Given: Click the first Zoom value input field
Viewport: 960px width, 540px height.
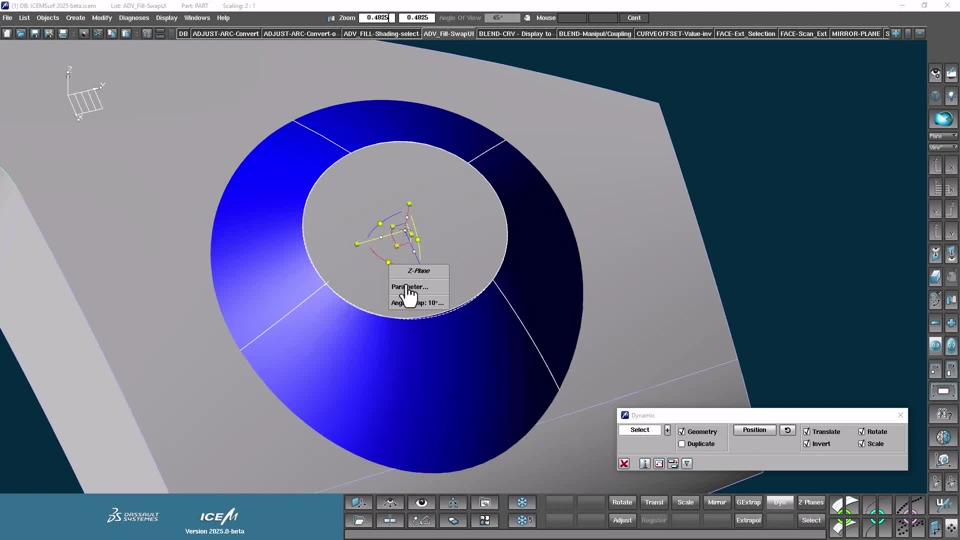Looking at the screenshot, I should pyautogui.click(x=377, y=18).
